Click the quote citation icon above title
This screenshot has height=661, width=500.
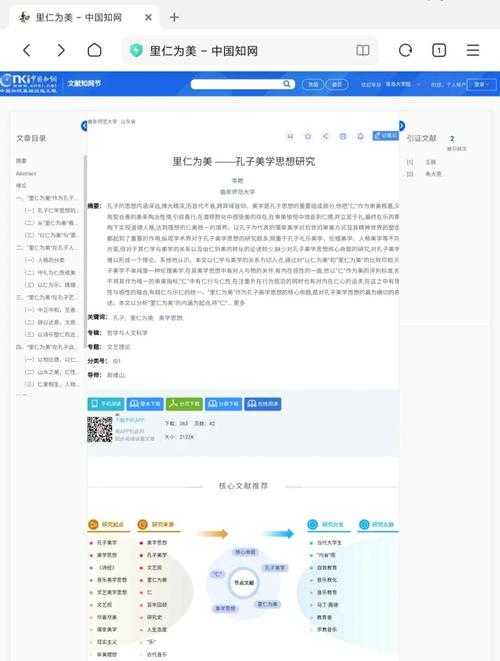click(x=290, y=136)
